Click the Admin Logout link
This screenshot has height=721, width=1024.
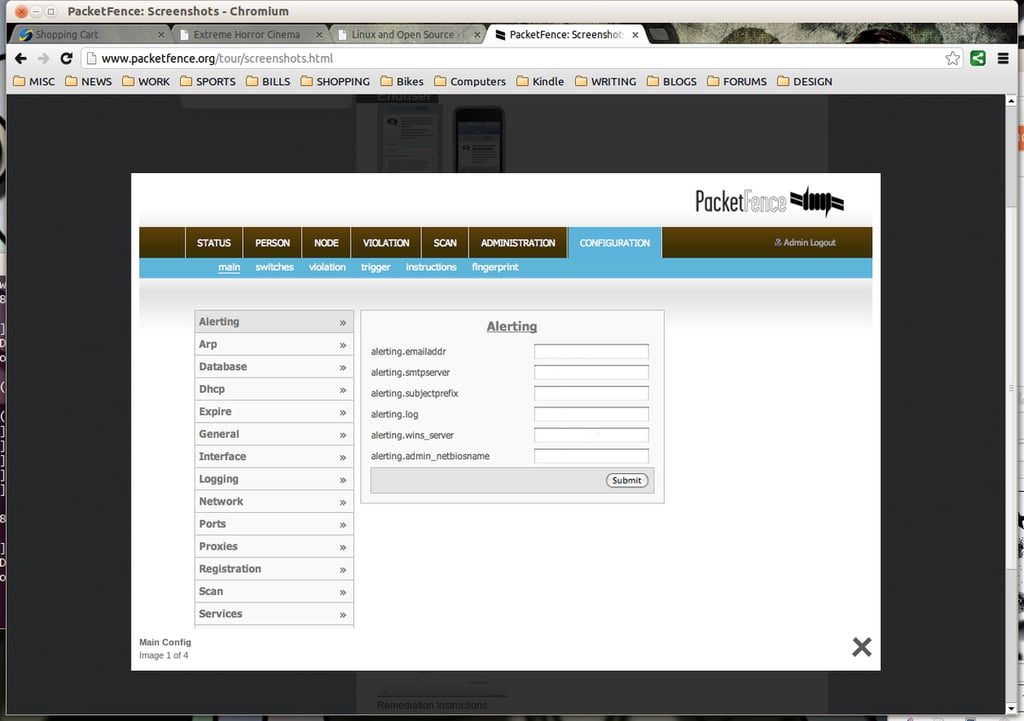pyautogui.click(x=805, y=242)
